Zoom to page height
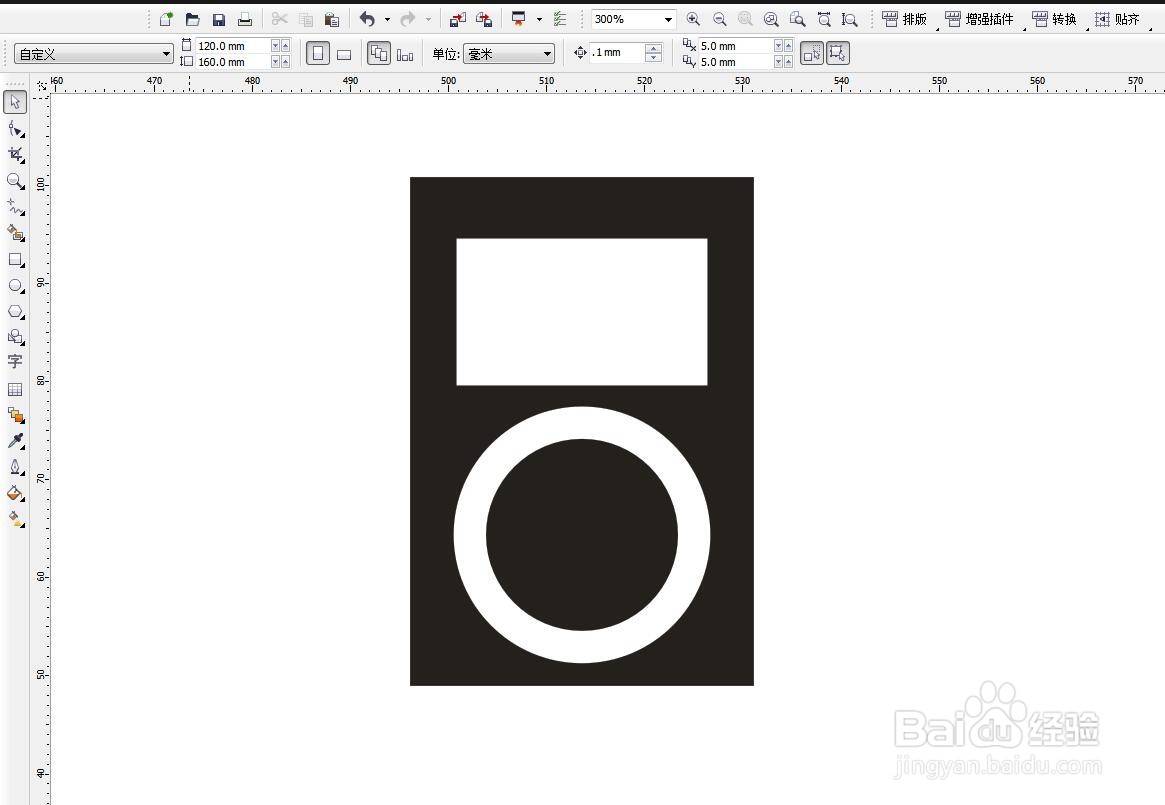This screenshot has width=1165, height=805. point(850,19)
